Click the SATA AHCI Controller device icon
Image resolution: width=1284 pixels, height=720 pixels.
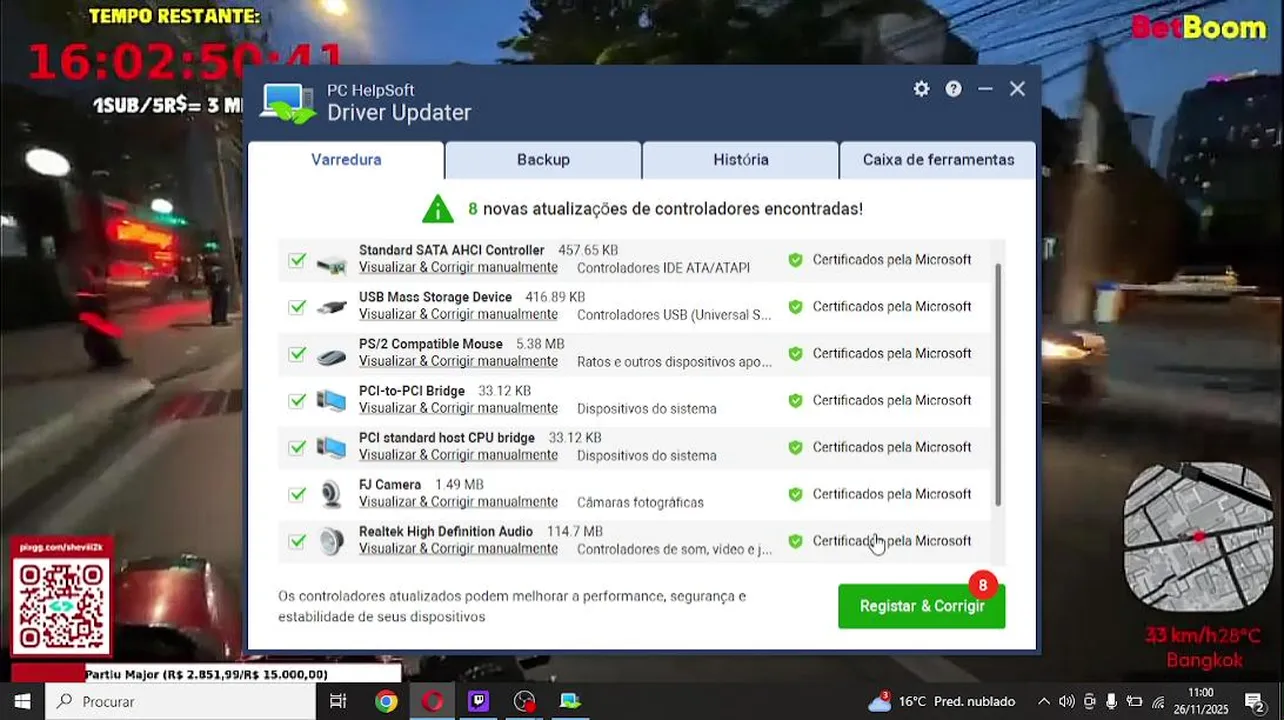[x=331, y=262]
